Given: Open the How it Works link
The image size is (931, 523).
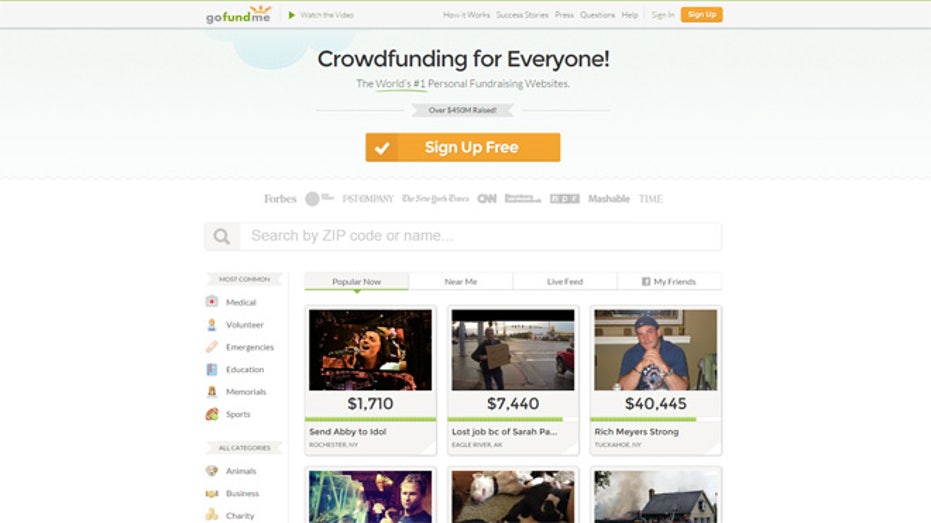Looking at the screenshot, I should [x=466, y=15].
